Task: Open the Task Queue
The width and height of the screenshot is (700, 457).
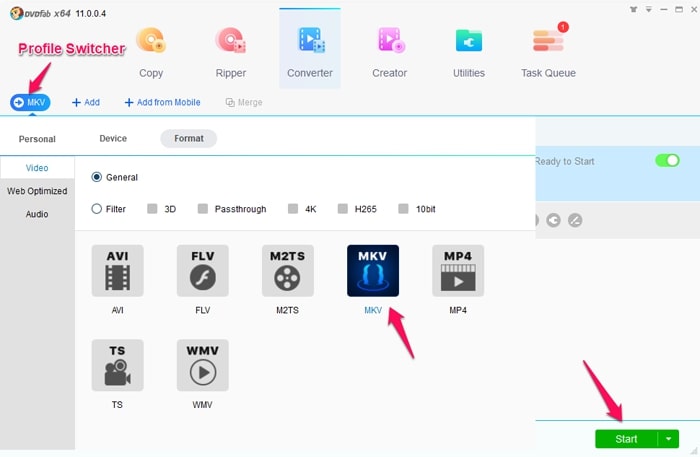Action: point(548,53)
